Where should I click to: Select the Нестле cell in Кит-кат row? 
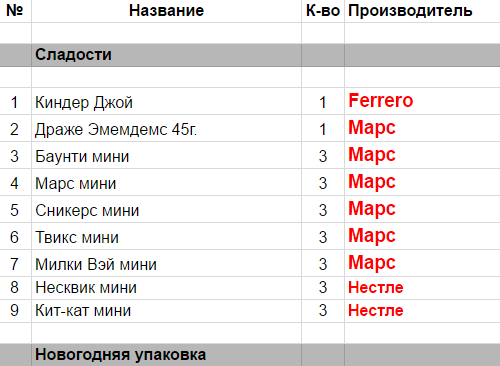pos(422,311)
